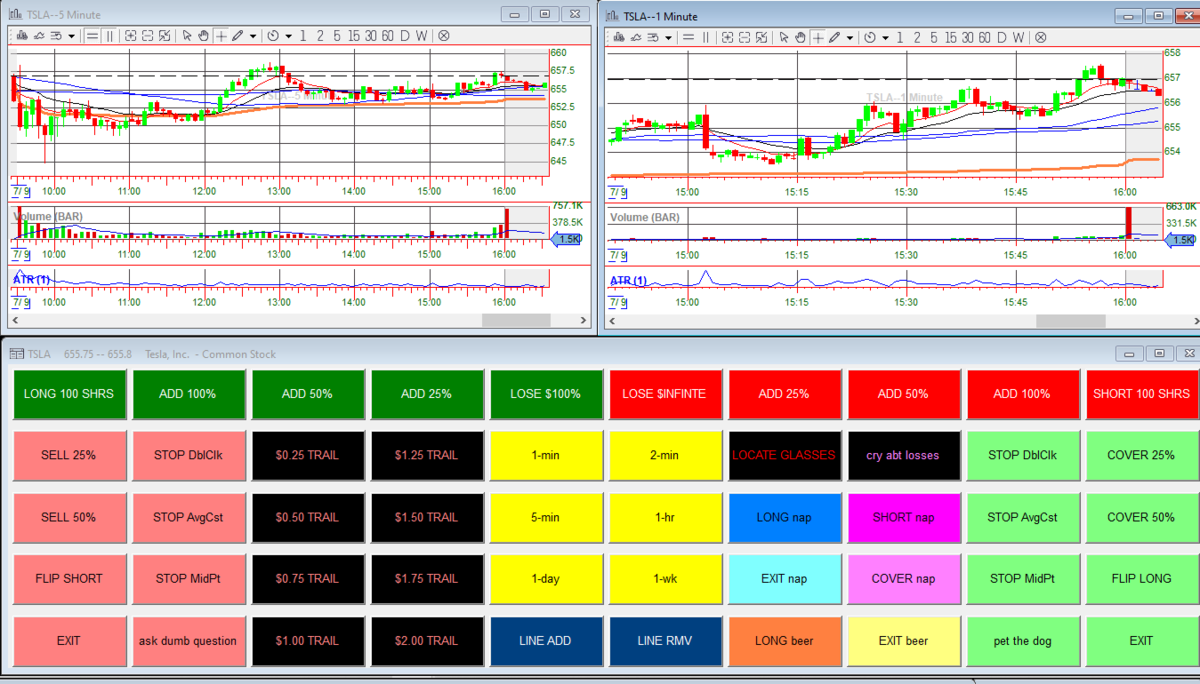Click the LONG 100 SHRS button

69,393
